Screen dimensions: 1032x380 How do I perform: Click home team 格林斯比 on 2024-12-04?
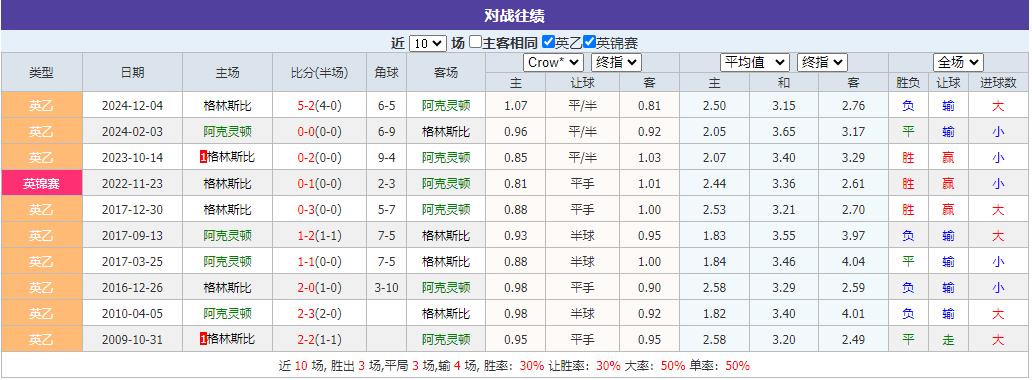228,105
